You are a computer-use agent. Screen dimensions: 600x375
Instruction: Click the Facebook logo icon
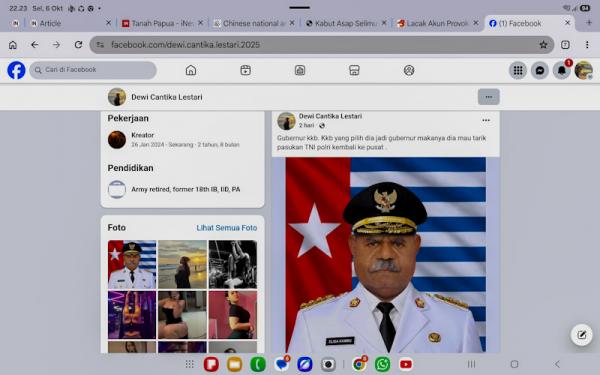click(x=16, y=70)
